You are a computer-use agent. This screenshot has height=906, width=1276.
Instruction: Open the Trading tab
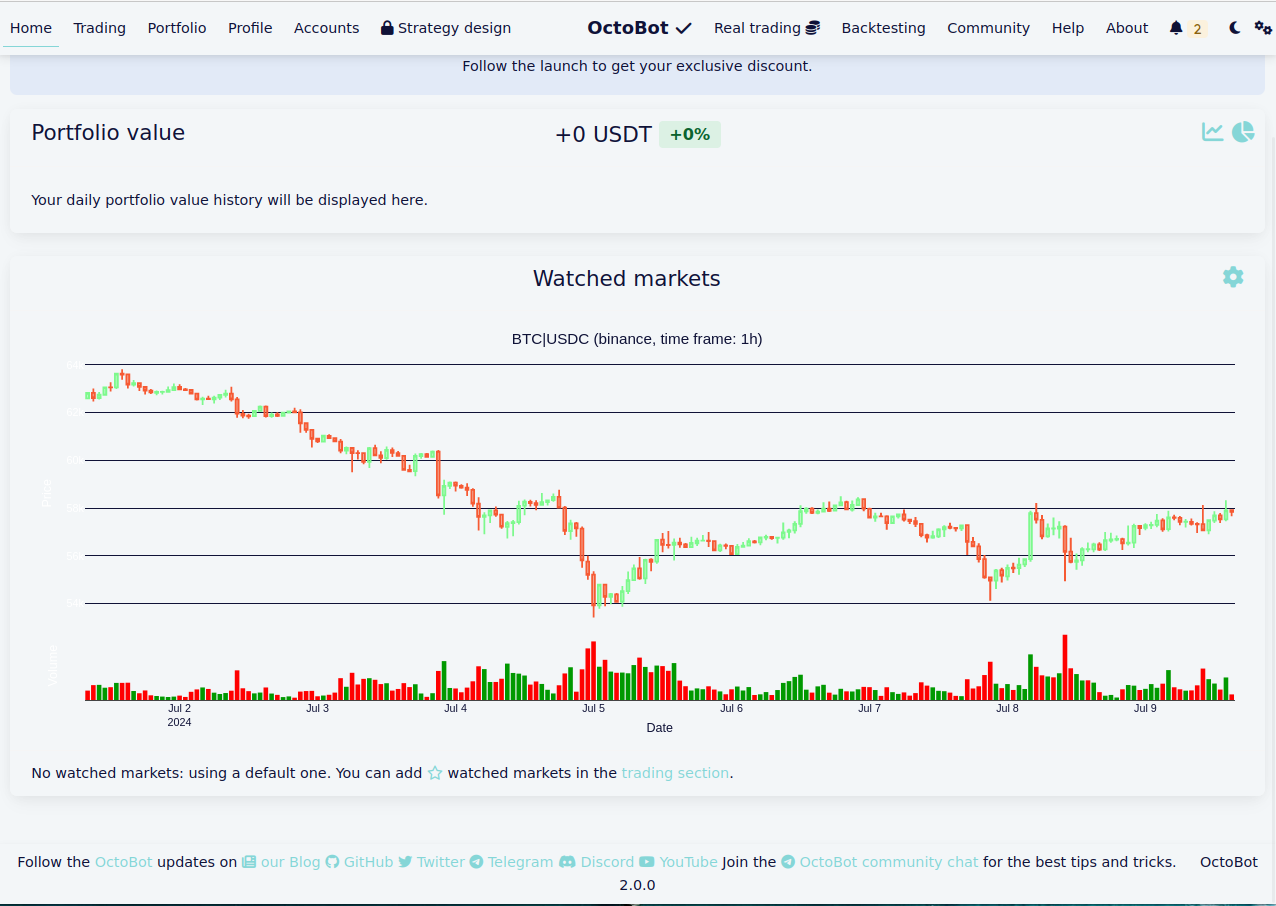pyautogui.click(x=99, y=28)
